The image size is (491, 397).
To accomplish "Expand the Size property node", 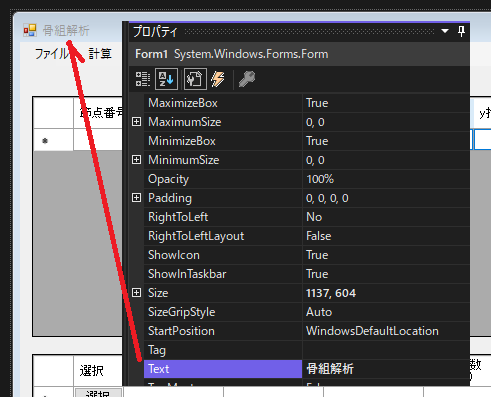I will tap(136, 293).
